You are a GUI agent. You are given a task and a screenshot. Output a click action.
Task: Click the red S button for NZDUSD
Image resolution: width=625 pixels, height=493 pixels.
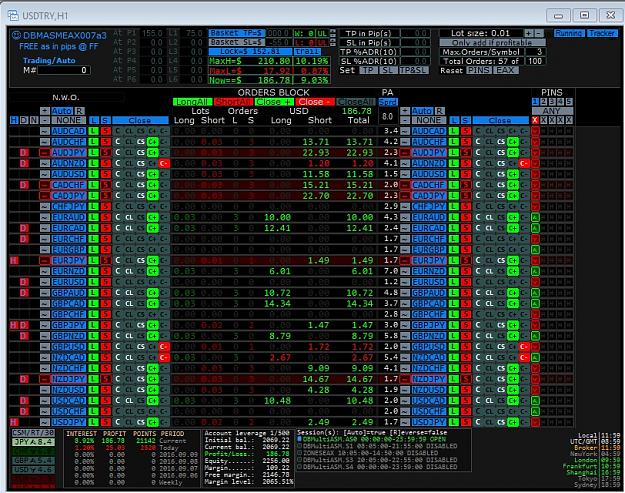click(105, 390)
